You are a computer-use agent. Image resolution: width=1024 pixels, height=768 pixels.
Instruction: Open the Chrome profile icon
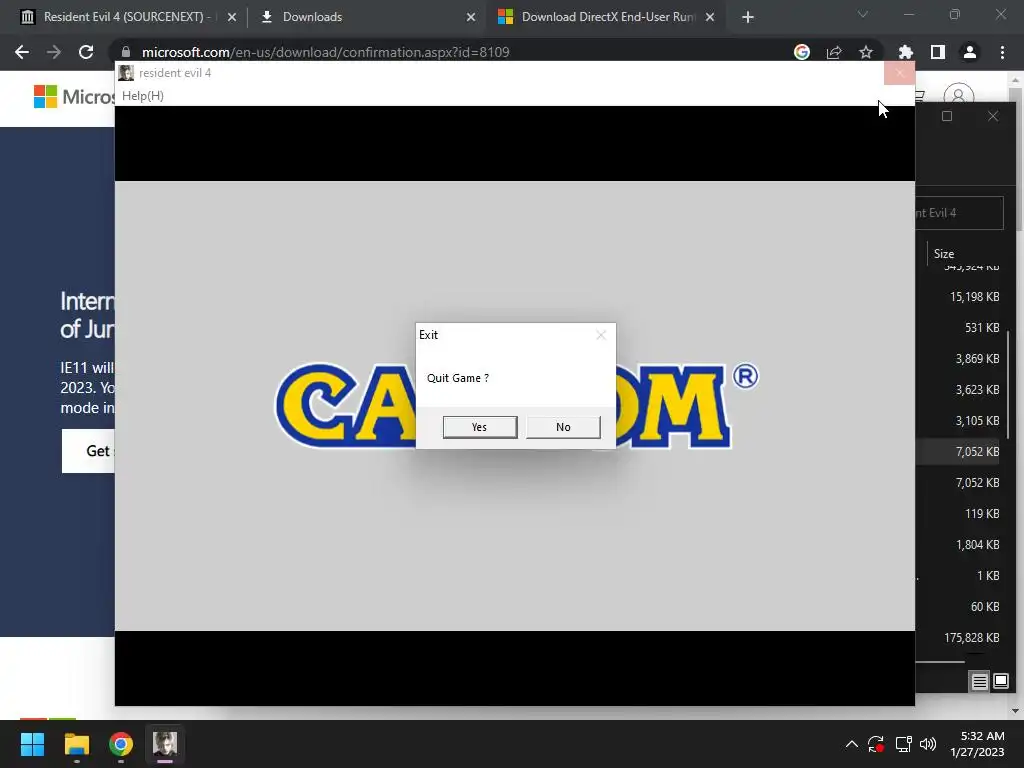970,52
